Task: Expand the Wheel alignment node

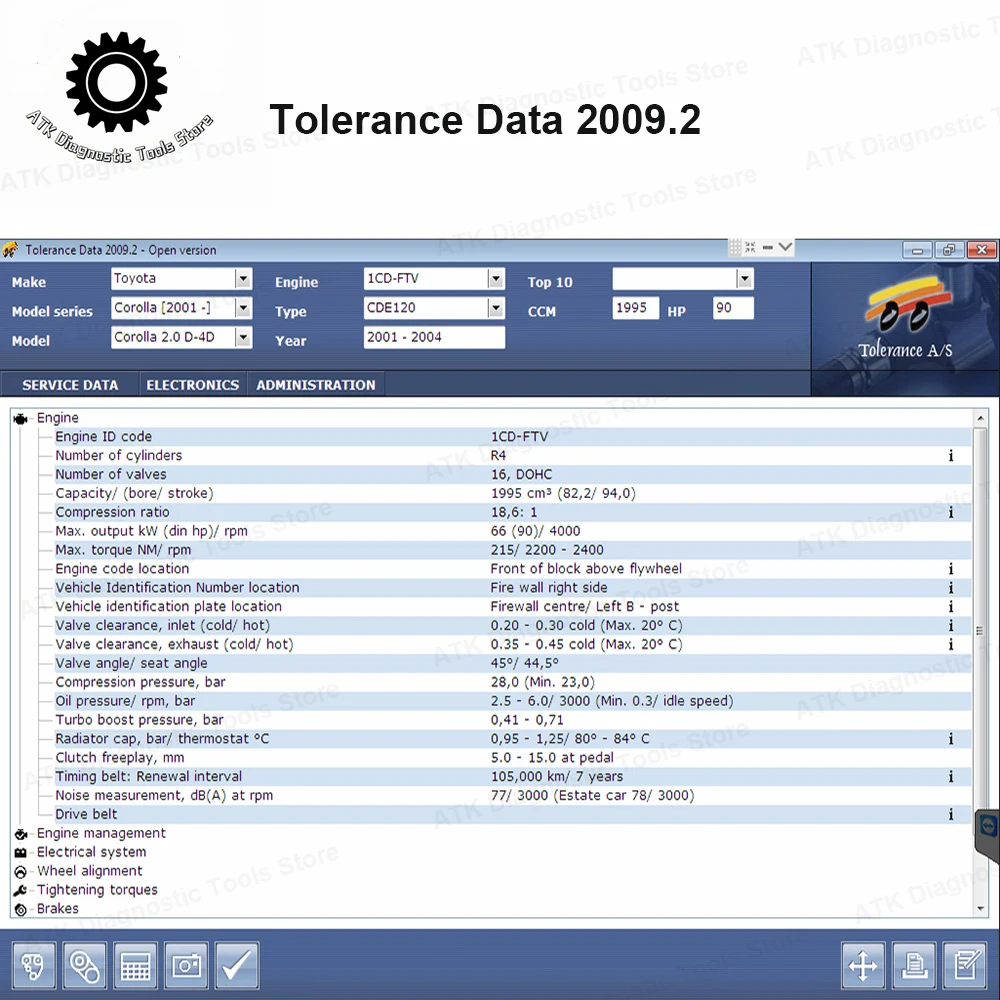Action: (x=20, y=872)
